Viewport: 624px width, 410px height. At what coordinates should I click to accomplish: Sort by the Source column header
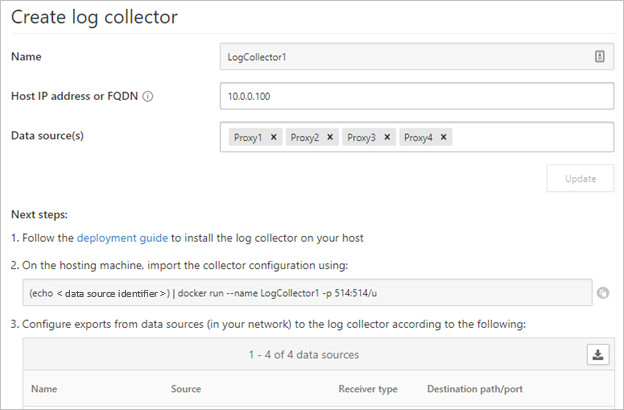186,389
